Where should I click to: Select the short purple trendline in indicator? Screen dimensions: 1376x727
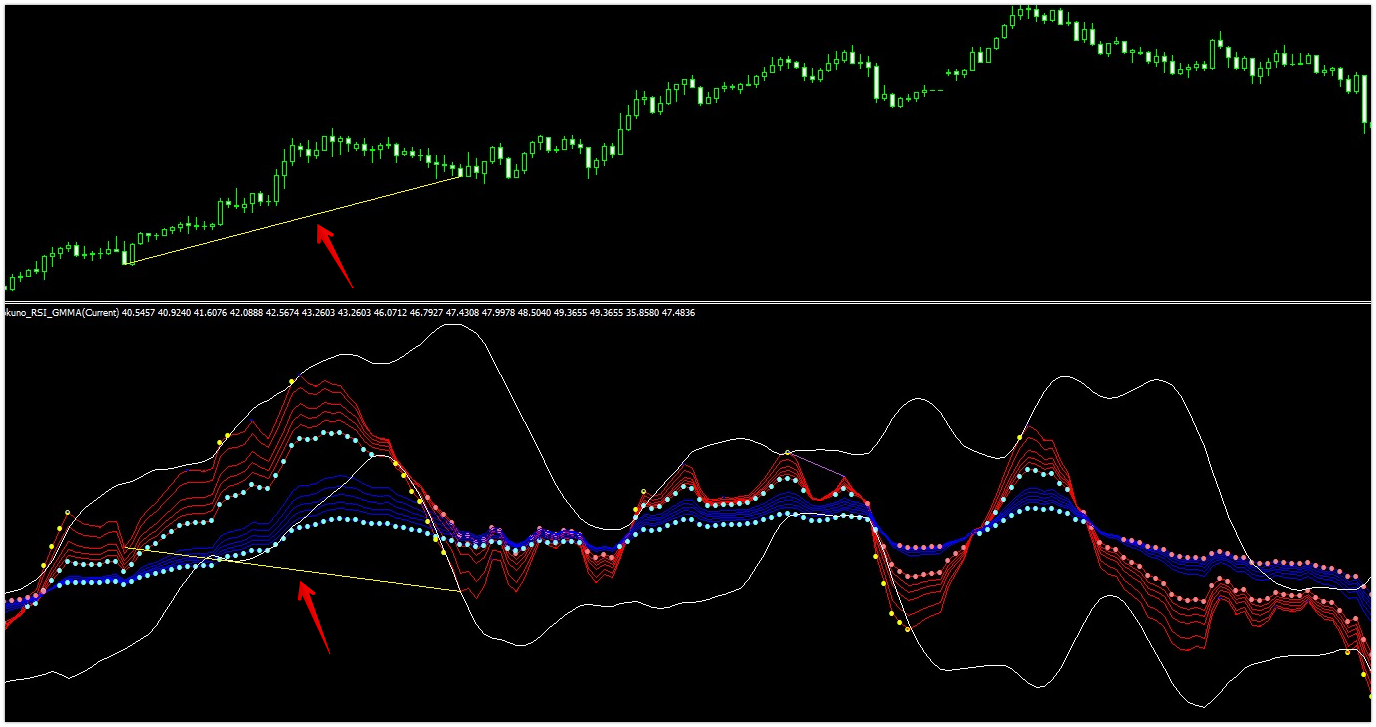[x=818, y=464]
